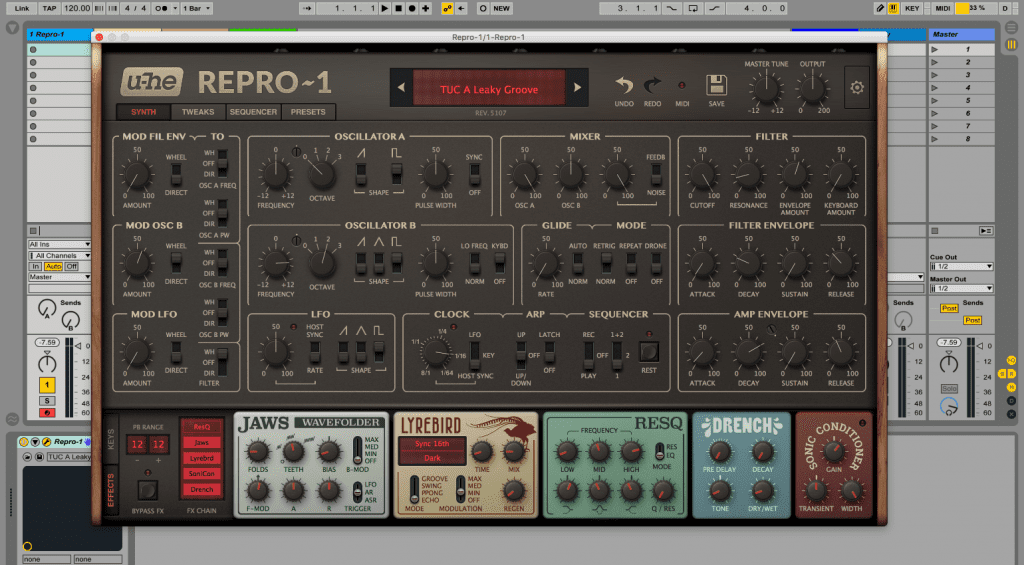1024x565 pixels.
Task: Open the 1 Bar quantization dropdown
Action: pyautogui.click(x=198, y=8)
